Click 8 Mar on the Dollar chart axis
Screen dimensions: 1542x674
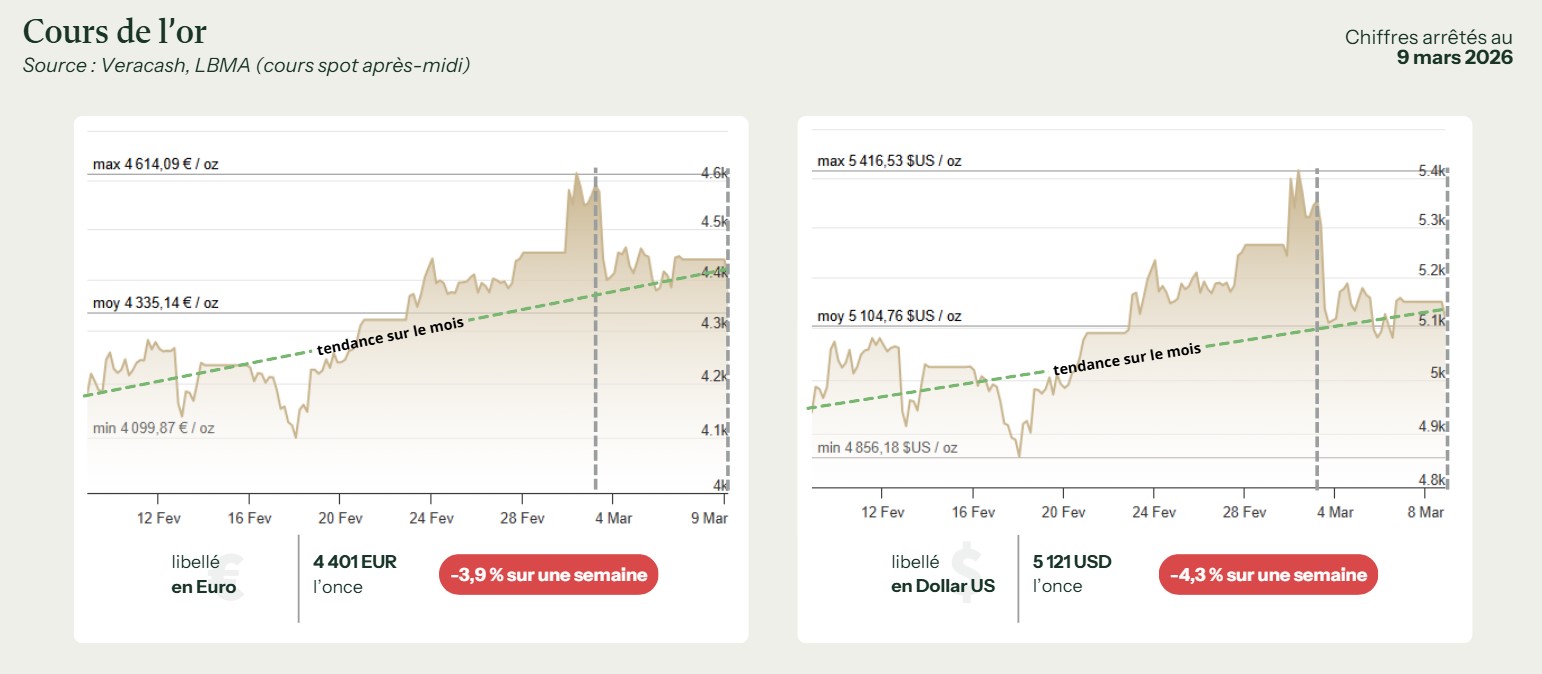pos(1425,512)
